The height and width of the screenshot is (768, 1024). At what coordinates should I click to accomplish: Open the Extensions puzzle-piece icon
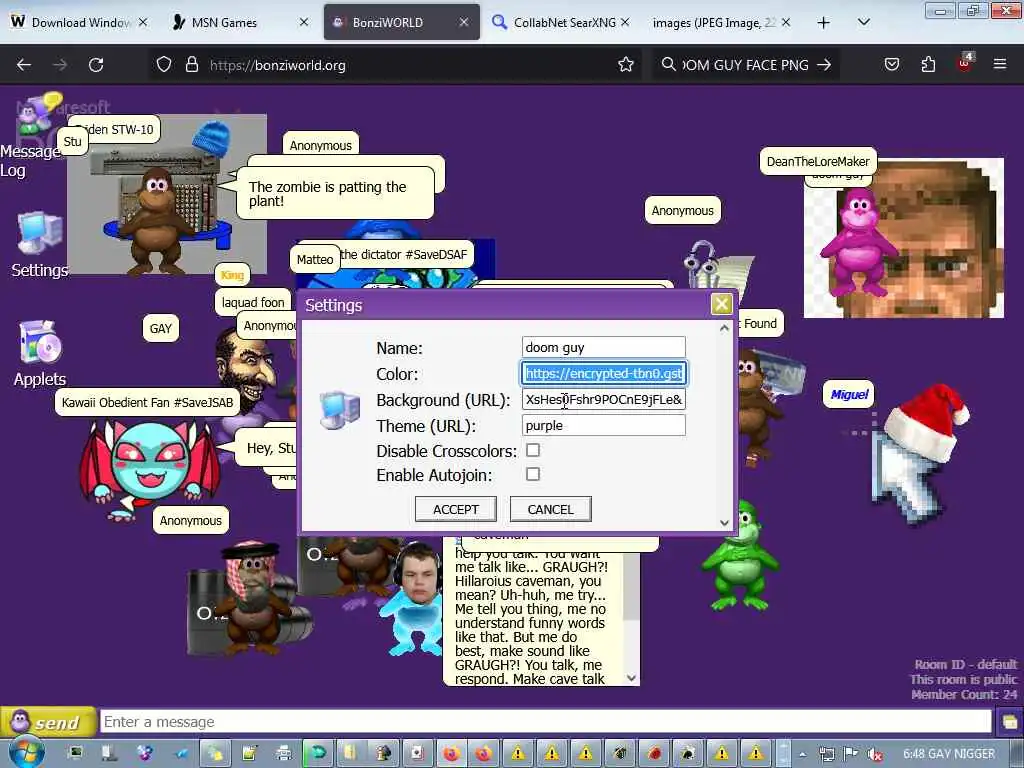click(928, 65)
